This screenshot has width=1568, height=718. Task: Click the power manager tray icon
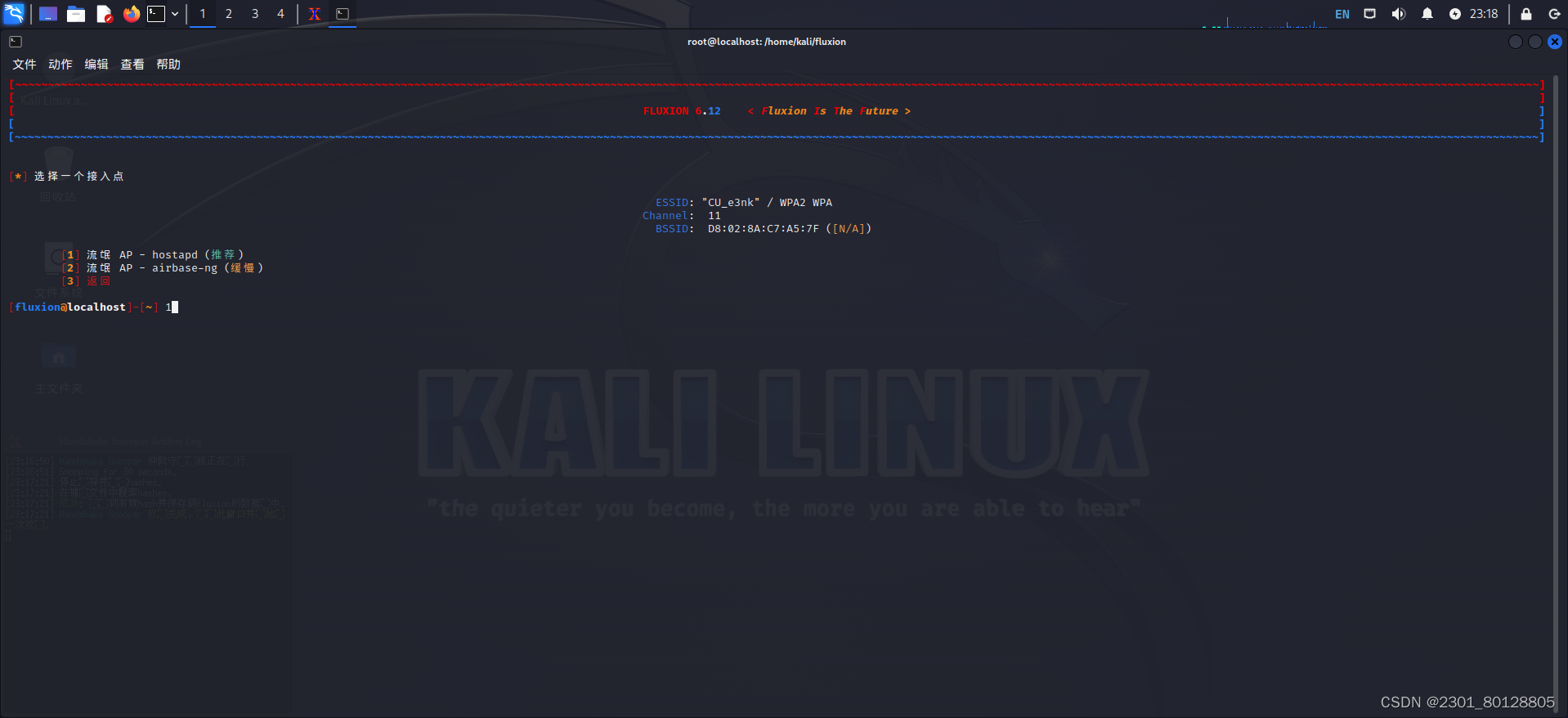pos(1455,14)
